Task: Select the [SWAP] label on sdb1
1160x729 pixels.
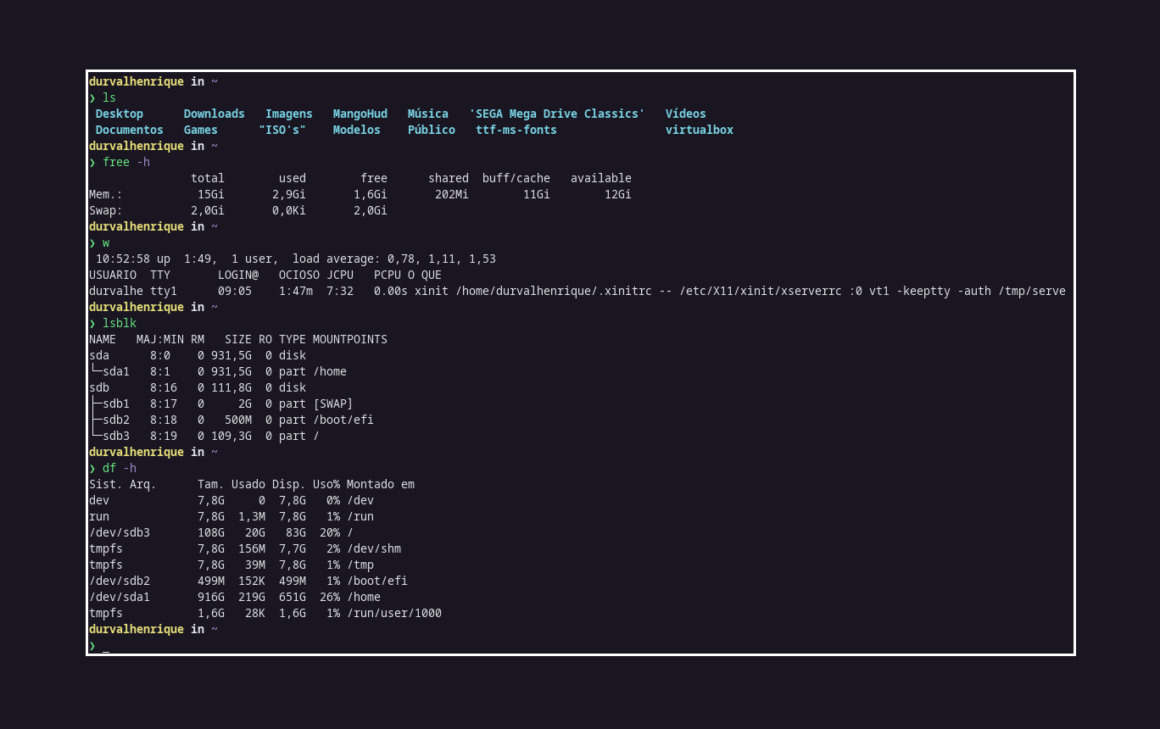Action: pos(333,403)
